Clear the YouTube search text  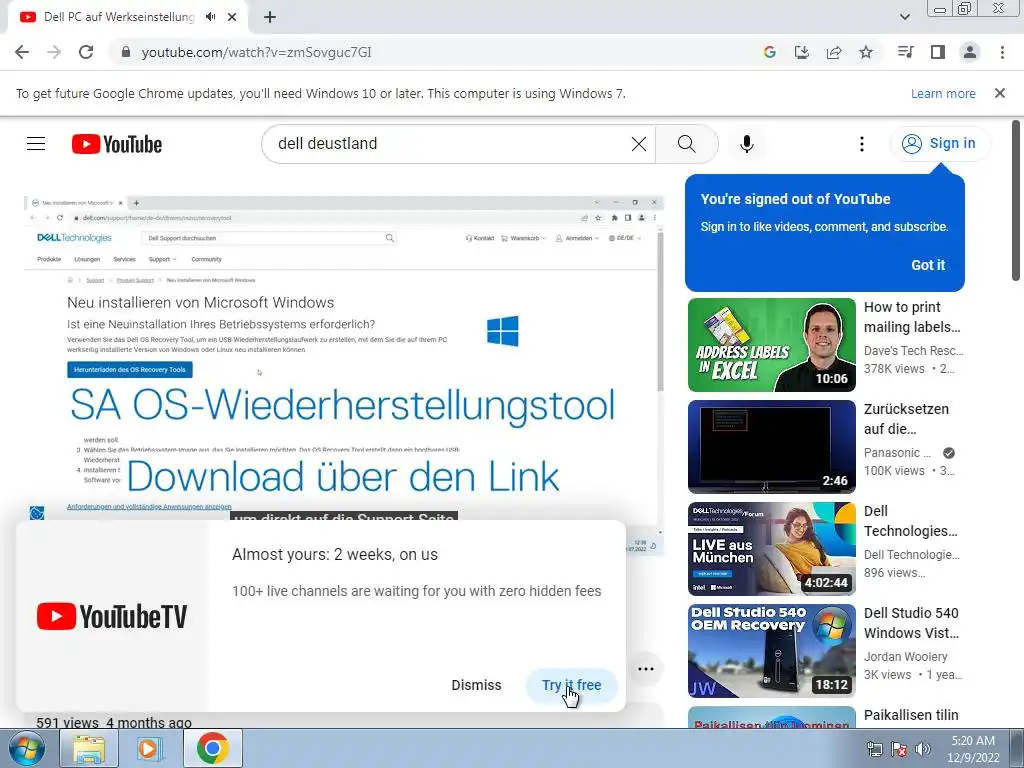click(x=639, y=144)
